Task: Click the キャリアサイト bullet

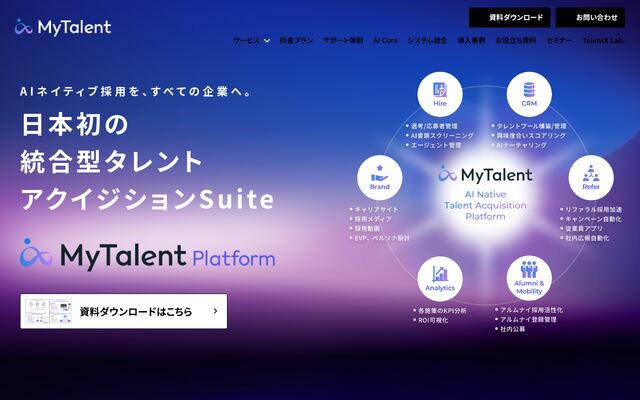Action: coord(376,209)
